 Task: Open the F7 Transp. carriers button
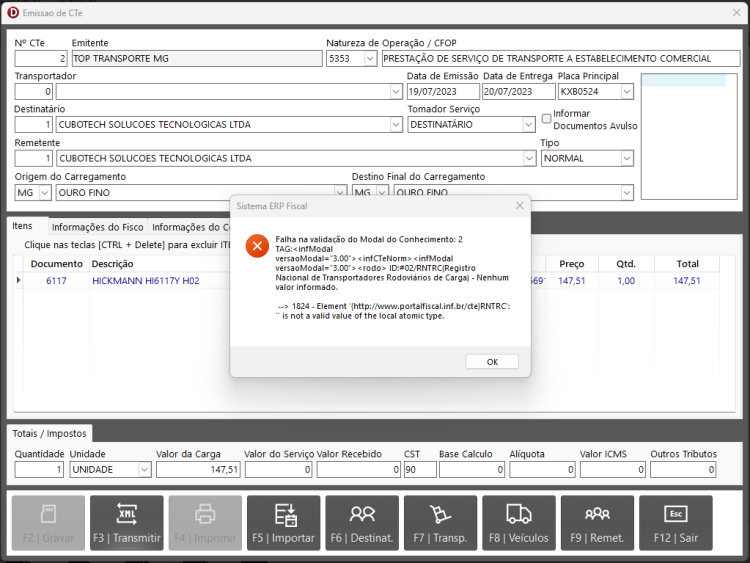click(441, 523)
